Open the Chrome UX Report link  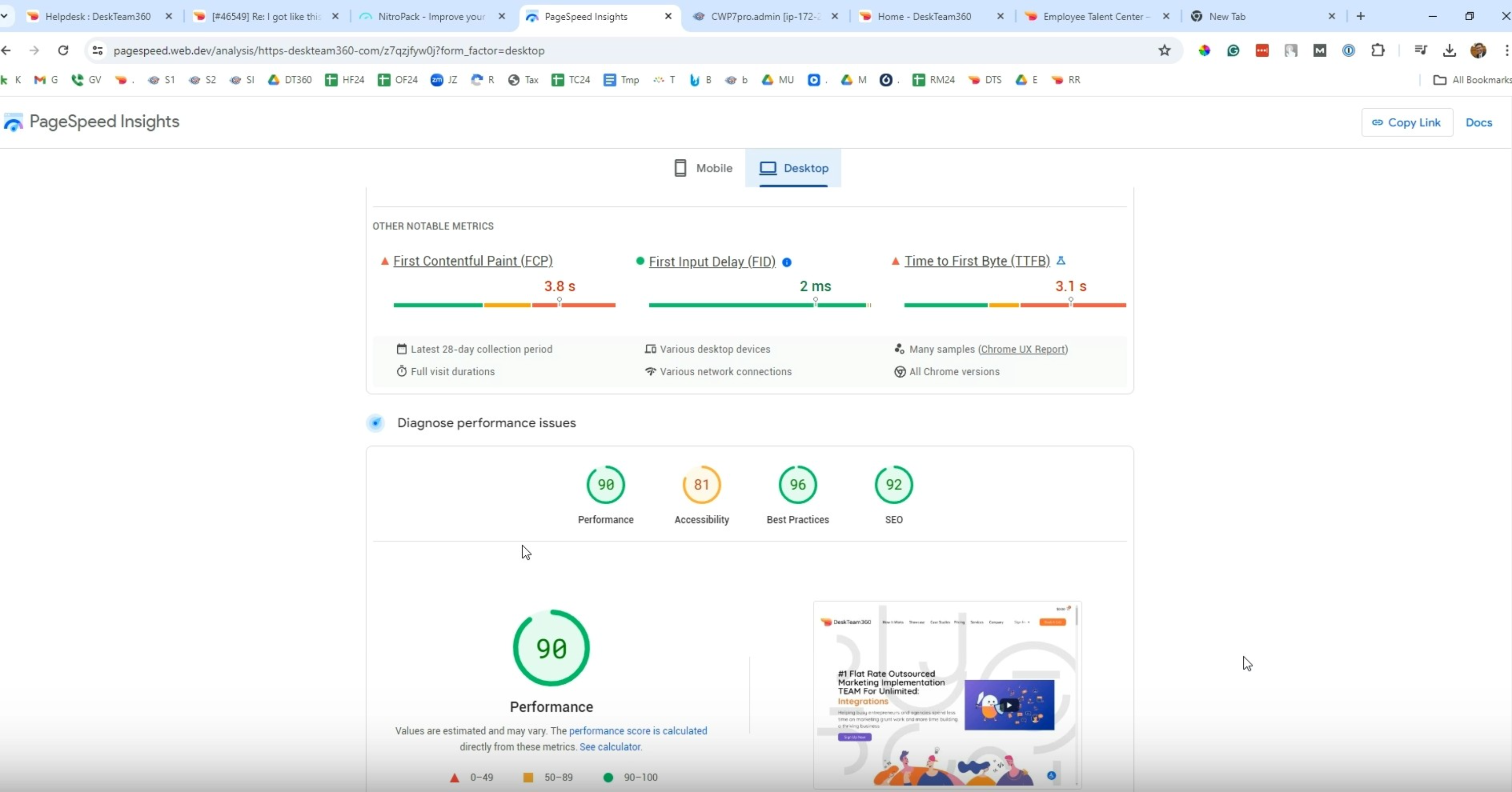tap(1023, 349)
